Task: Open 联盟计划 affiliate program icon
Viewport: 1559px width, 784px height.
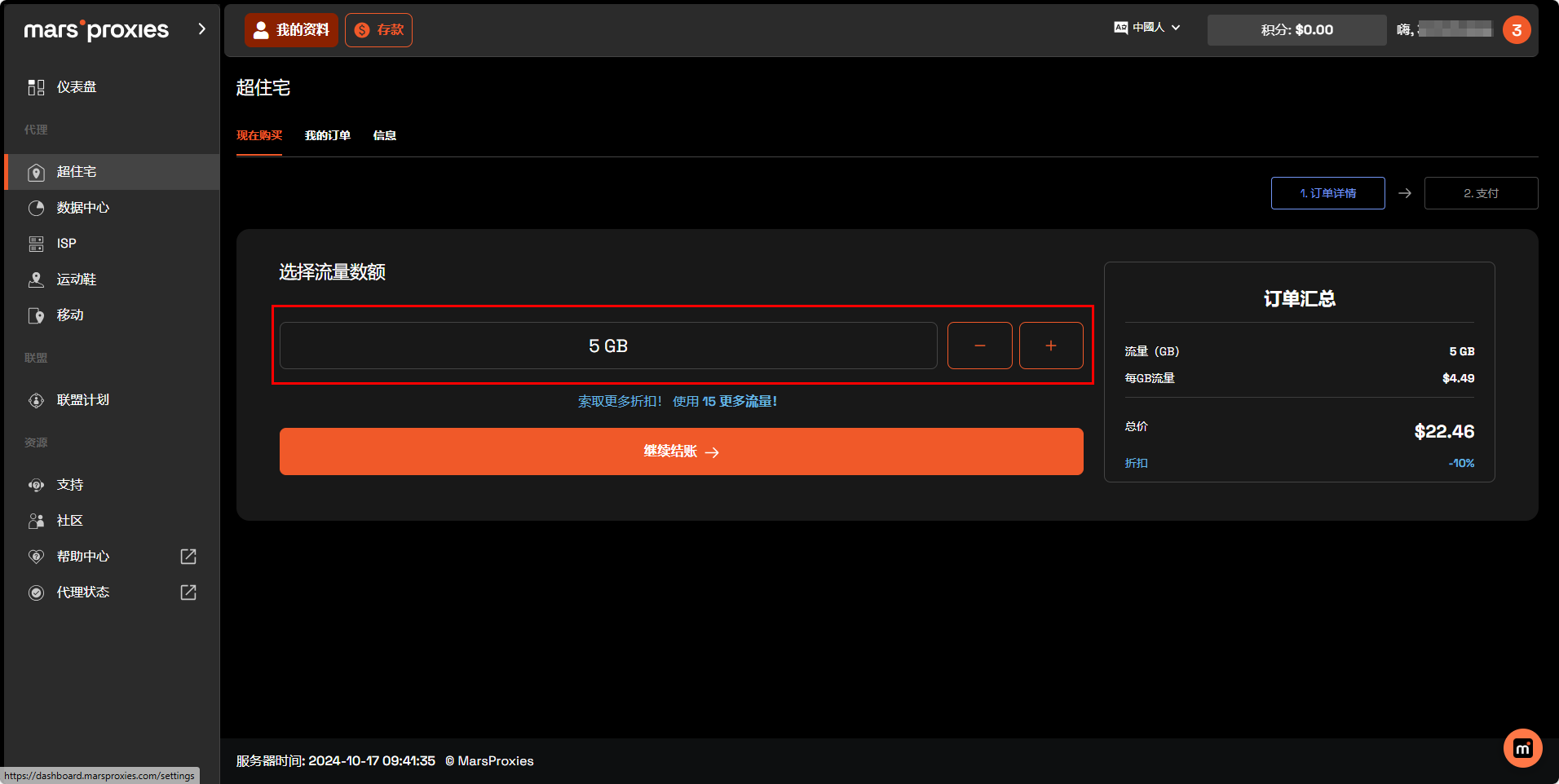Action: [36, 400]
